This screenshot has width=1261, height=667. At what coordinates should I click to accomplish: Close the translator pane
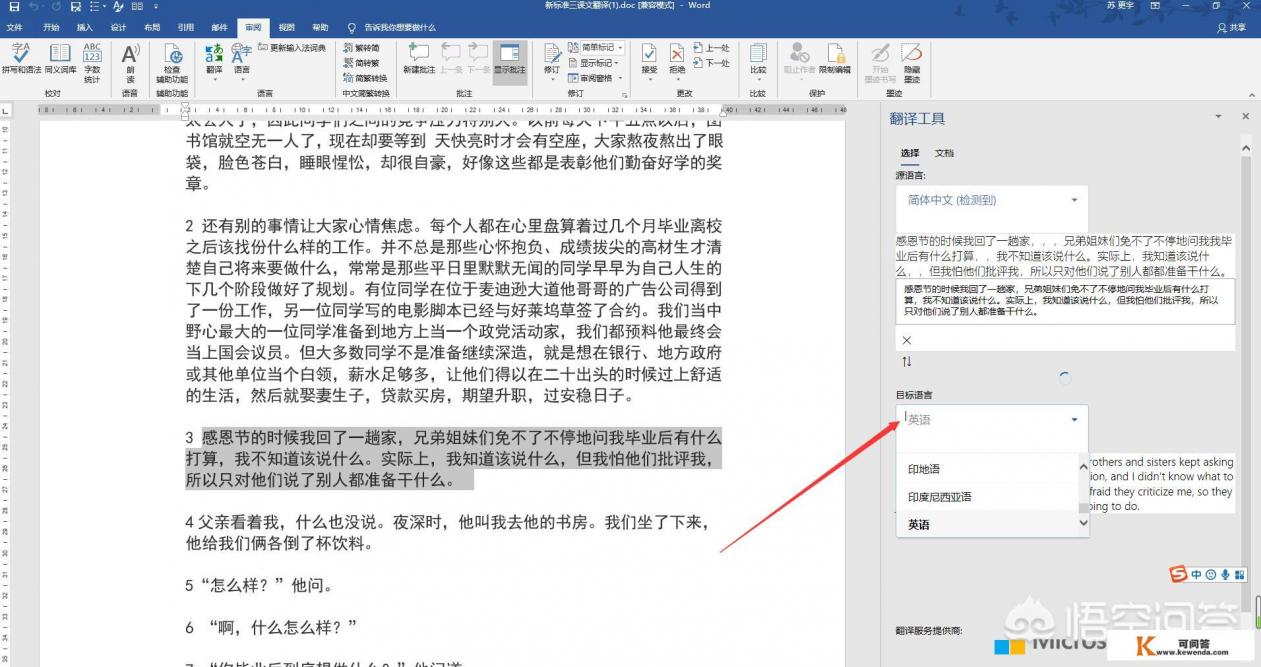coord(1245,117)
